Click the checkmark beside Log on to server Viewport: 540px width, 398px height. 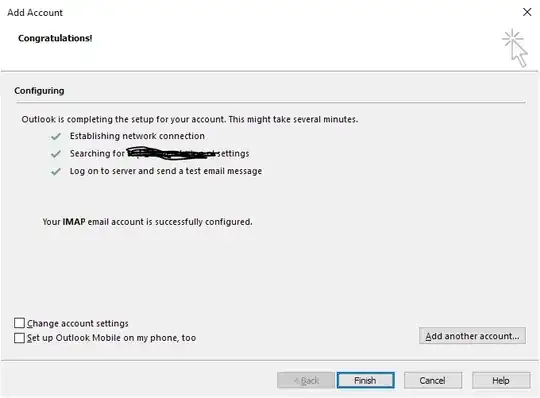(x=56, y=171)
